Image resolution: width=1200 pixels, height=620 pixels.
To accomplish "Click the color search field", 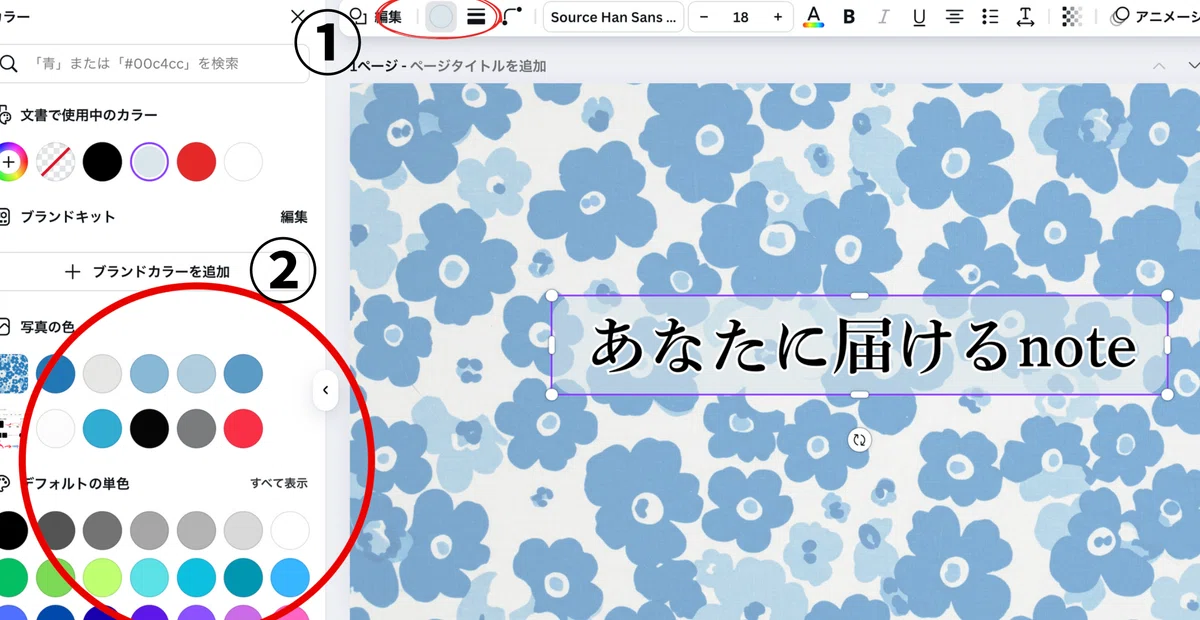I will pyautogui.click(x=154, y=63).
